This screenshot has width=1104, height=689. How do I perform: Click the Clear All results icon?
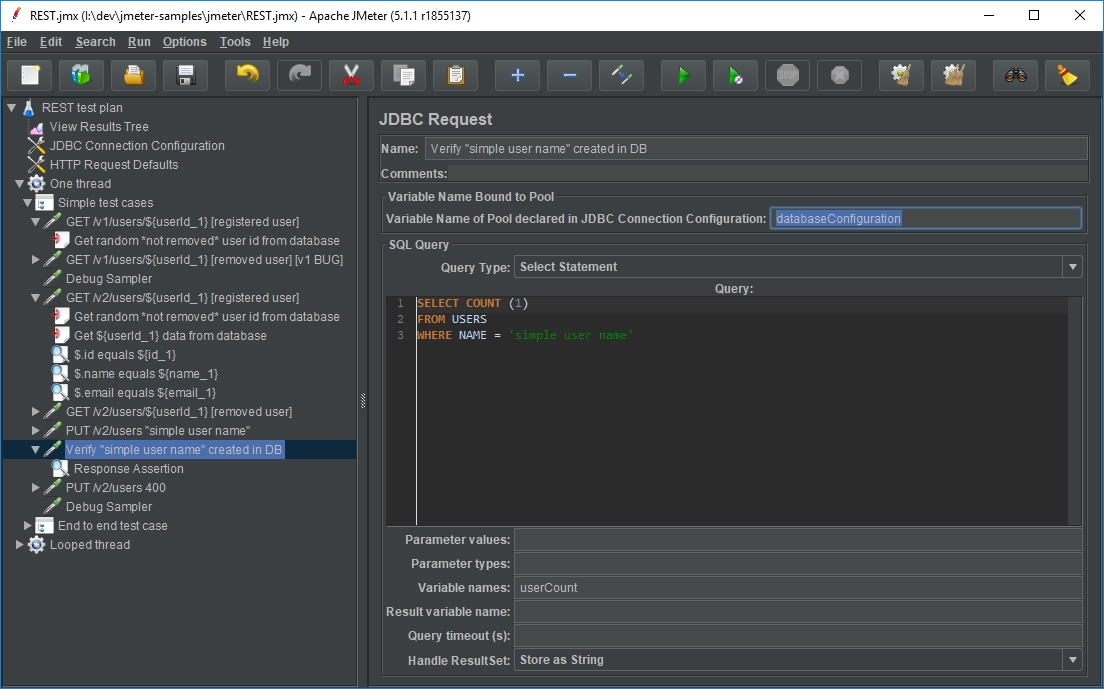953,75
